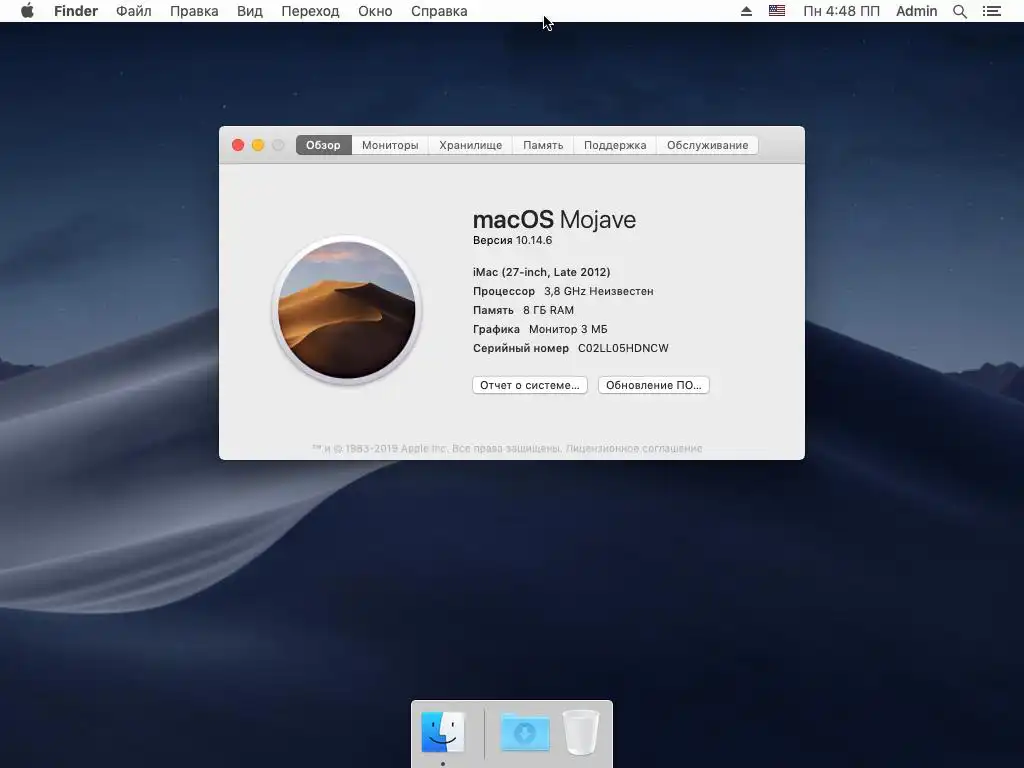
Task: Open the Окно menu
Action: (375, 11)
